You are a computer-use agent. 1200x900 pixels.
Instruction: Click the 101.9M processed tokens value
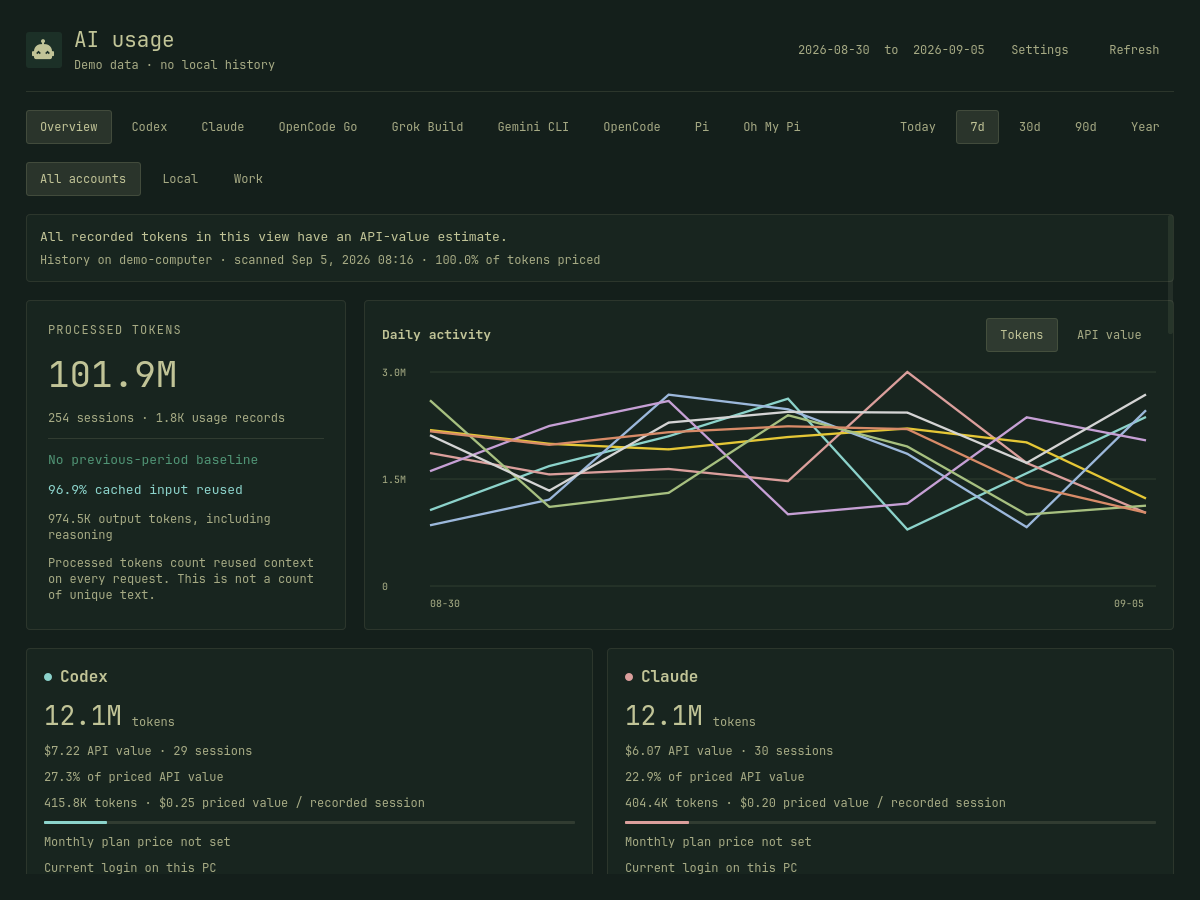click(x=112, y=375)
